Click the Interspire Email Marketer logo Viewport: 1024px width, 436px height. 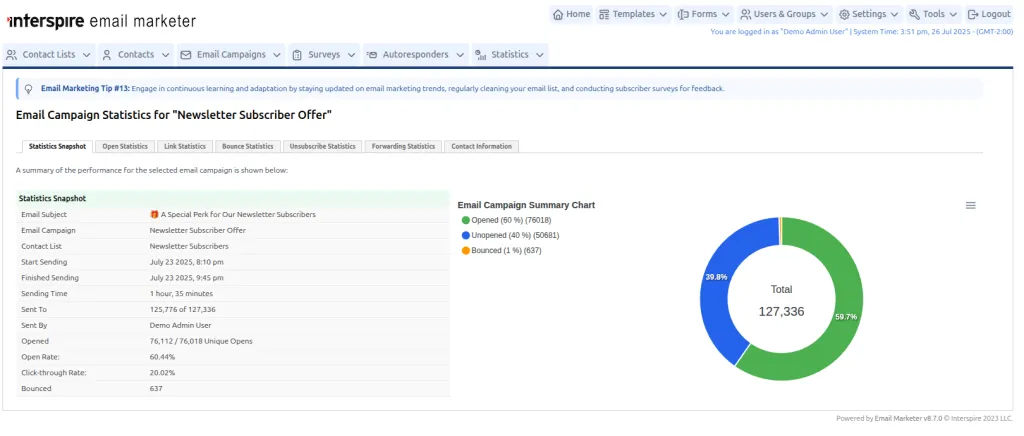point(101,21)
